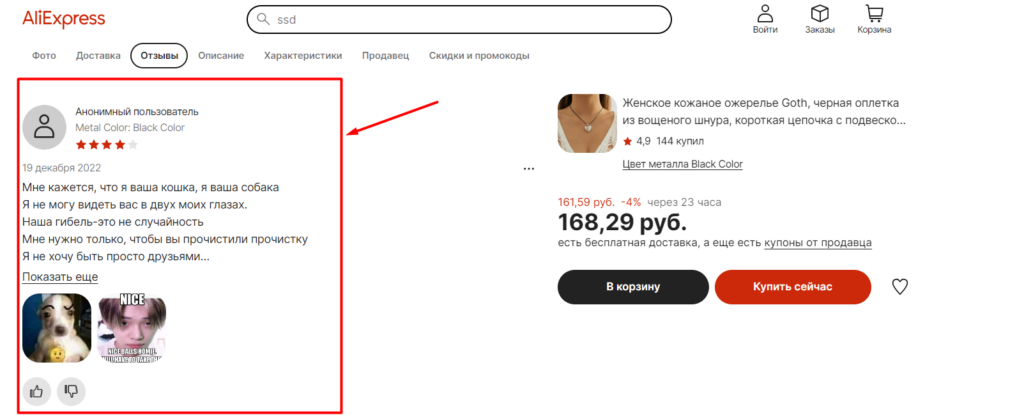Click the search magnifier icon
This screenshot has width=1024, height=415.
point(263,20)
